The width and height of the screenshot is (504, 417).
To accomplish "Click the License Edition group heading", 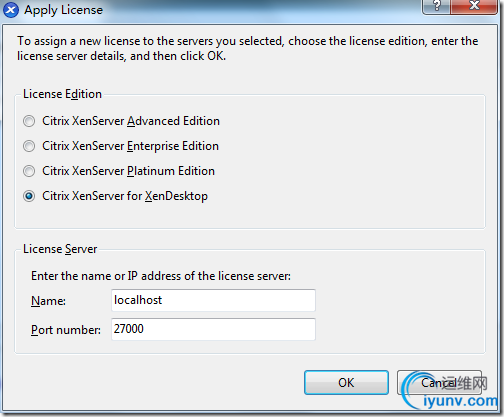I will point(62,94).
